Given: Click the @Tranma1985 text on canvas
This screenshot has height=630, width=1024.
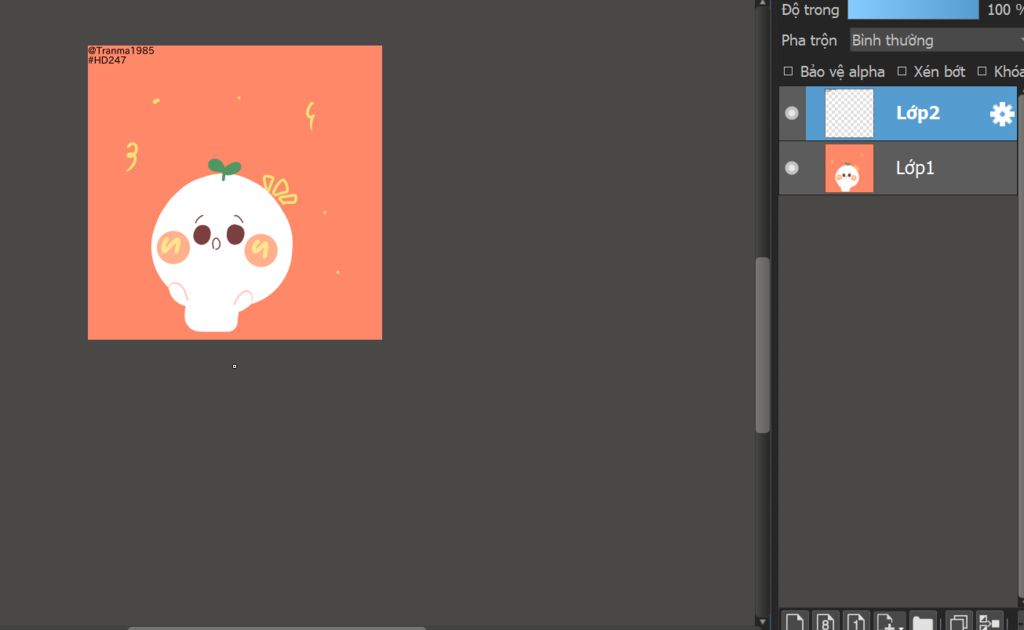Looking at the screenshot, I should (x=121, y=50).
